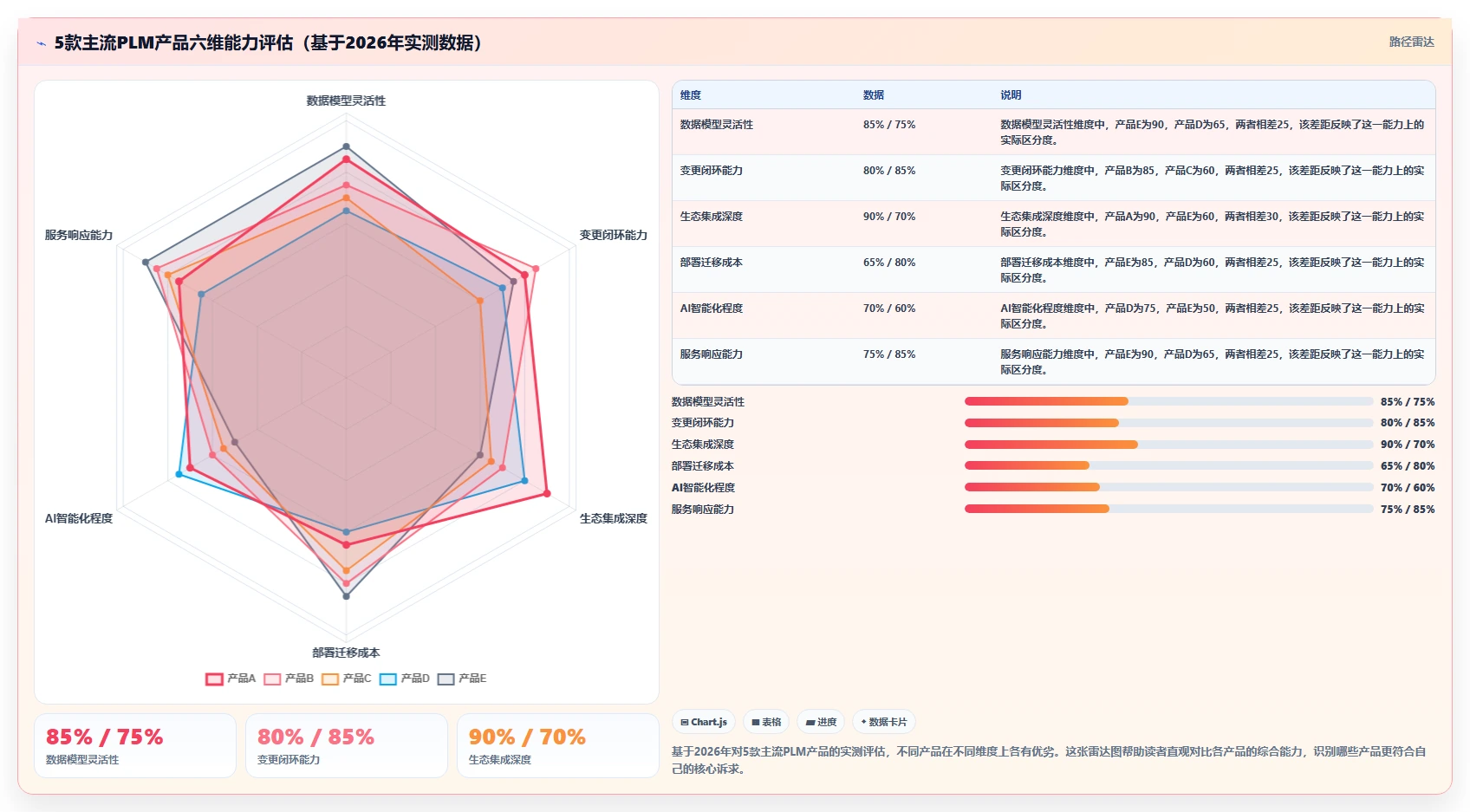Click table cell 服务响应能力 in 维度 column
The width and height of the screenshot is (1470, 812).
[x=712, y=354]
